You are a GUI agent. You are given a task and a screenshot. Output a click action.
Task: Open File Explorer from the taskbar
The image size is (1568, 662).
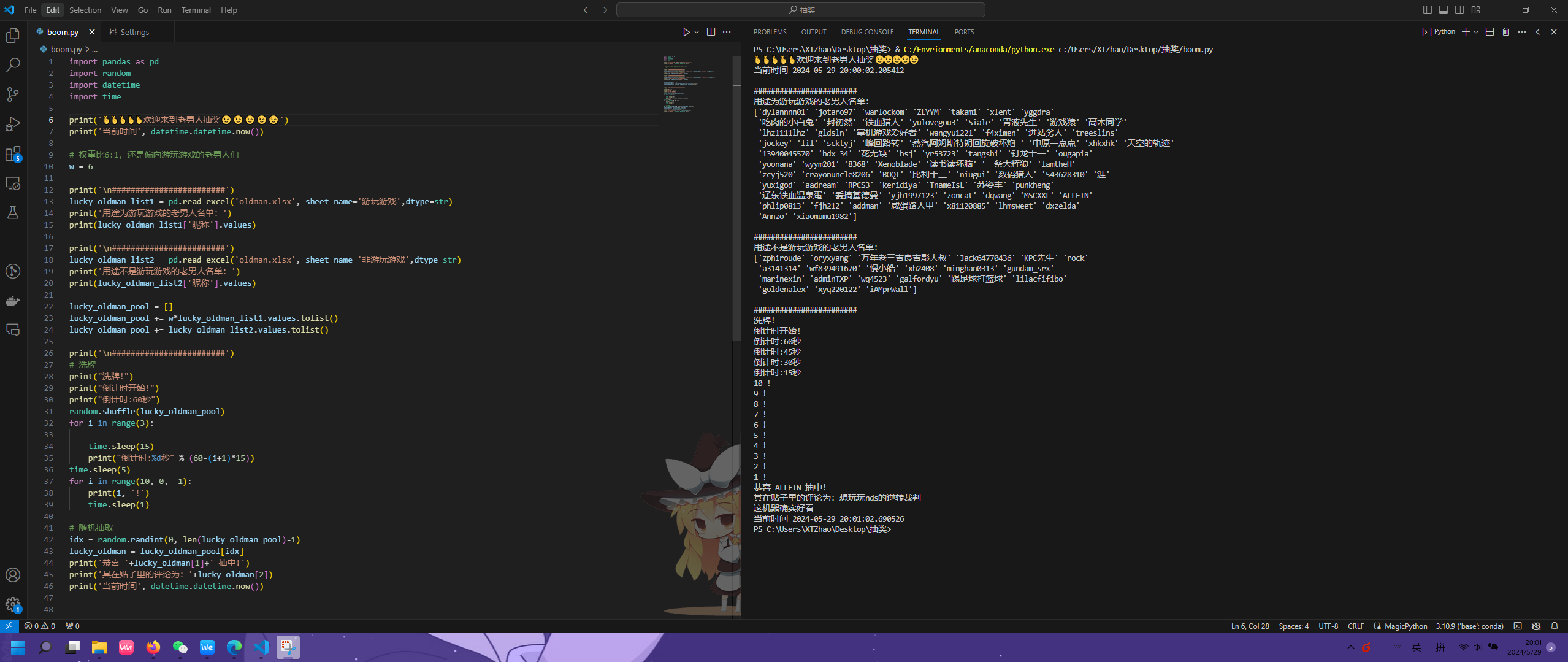tap(99, 647)
